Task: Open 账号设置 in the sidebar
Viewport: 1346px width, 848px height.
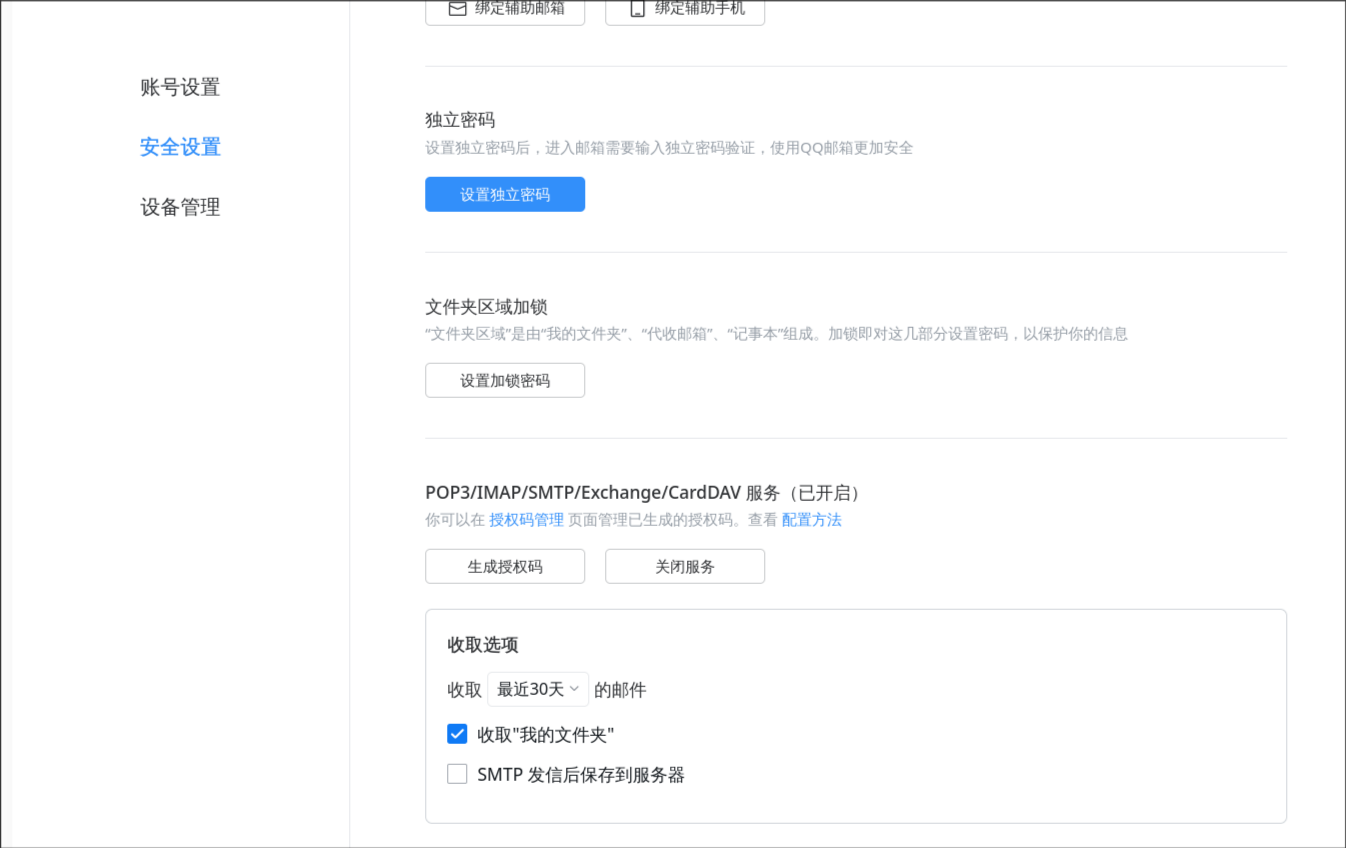Action: pyautogui.click(x=180, y=87)
